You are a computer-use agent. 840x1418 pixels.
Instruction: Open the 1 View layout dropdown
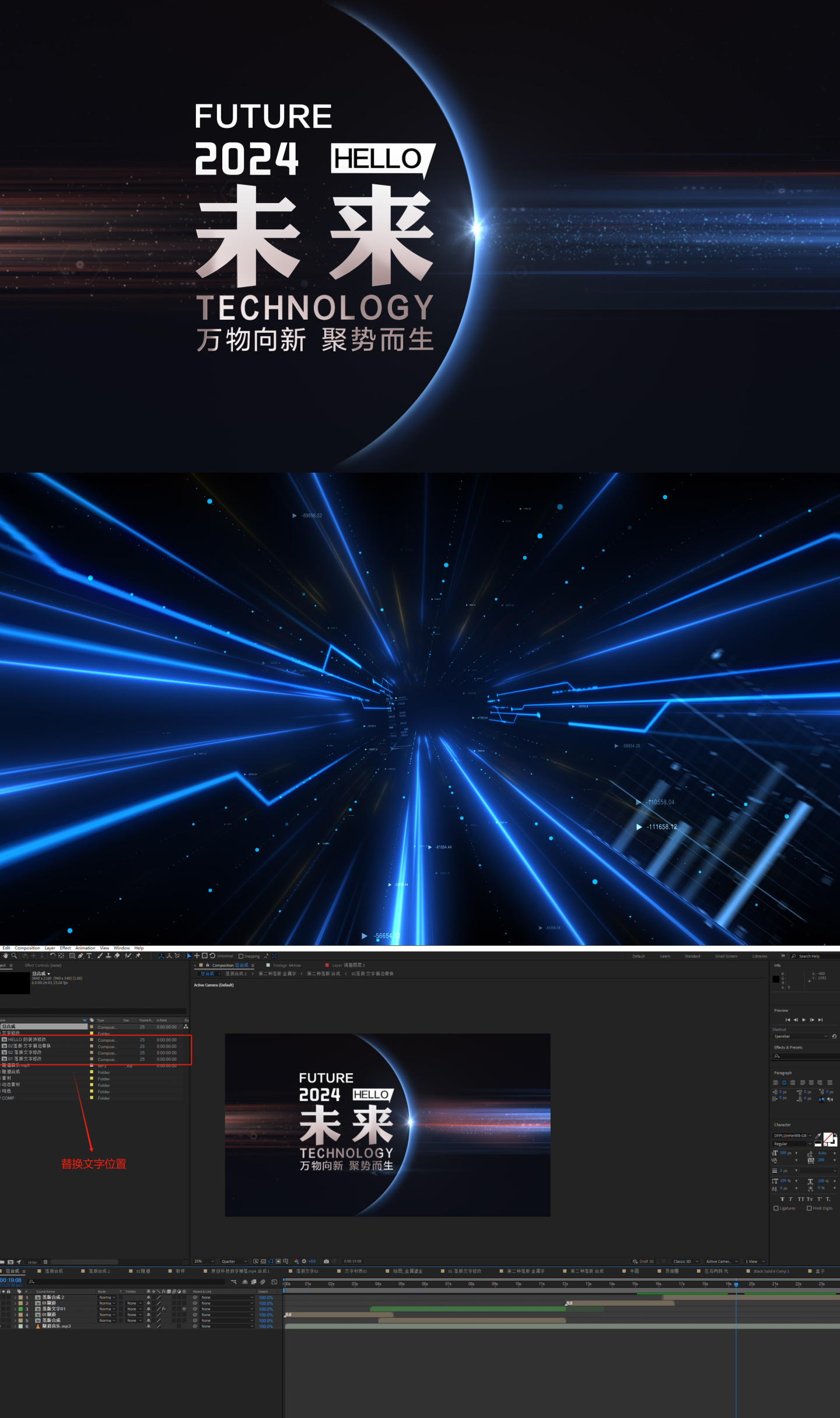pos(755,1262)
